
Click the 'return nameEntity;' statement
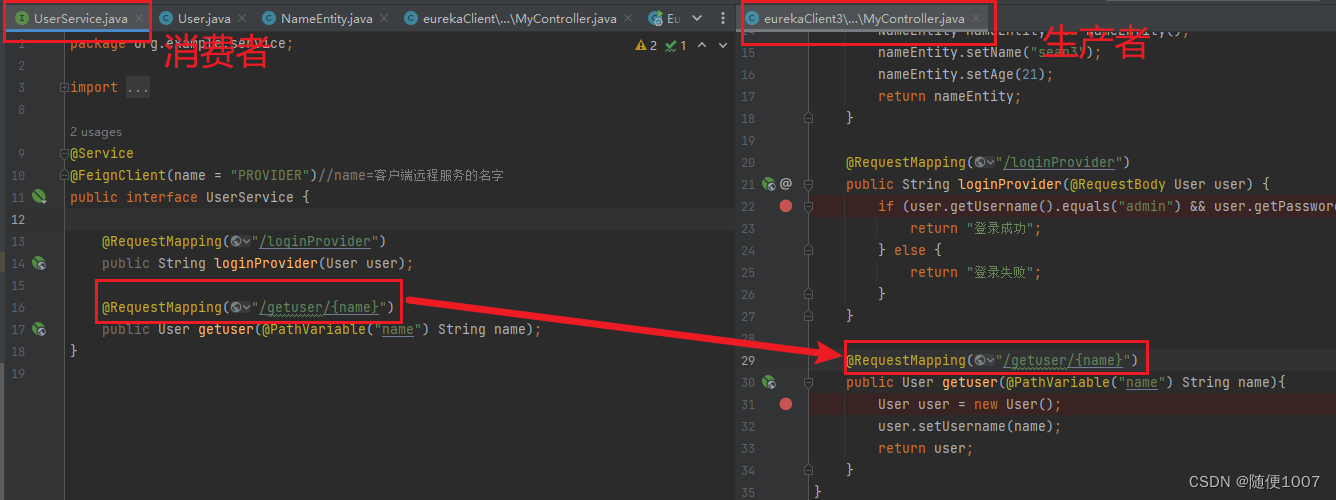[x=950, y=96]
